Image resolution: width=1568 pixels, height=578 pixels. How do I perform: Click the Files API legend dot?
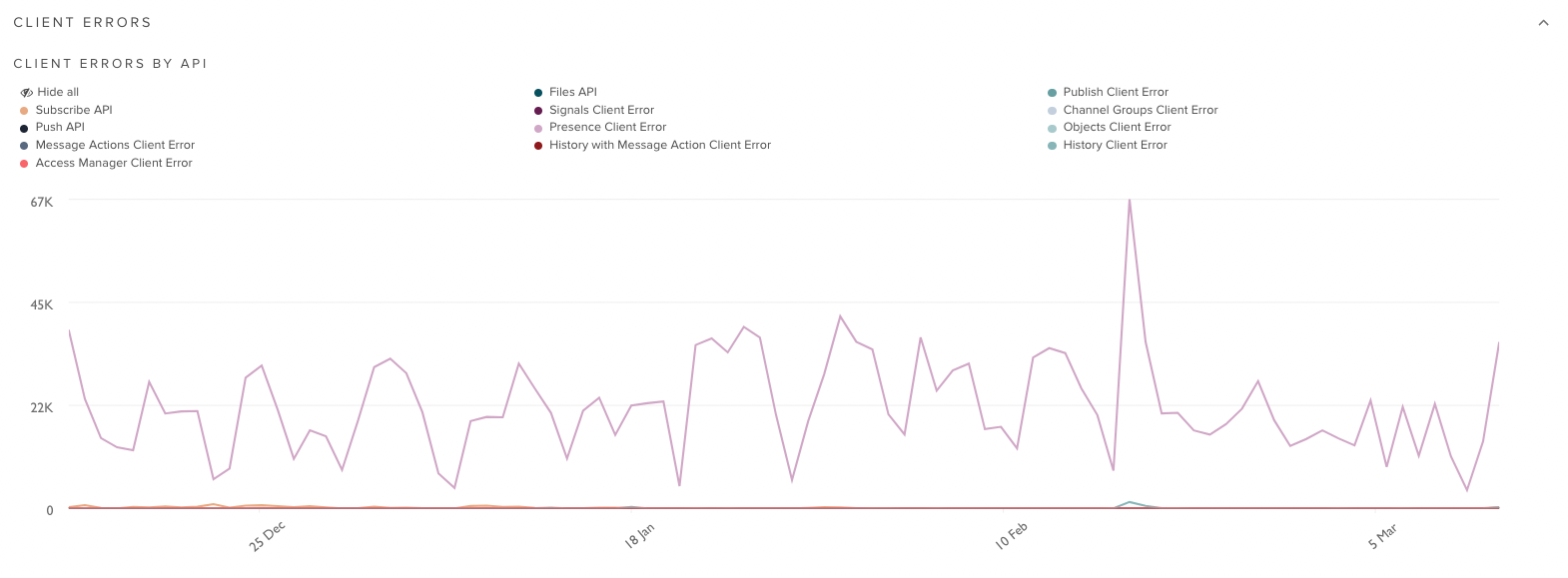coord(538,93)
